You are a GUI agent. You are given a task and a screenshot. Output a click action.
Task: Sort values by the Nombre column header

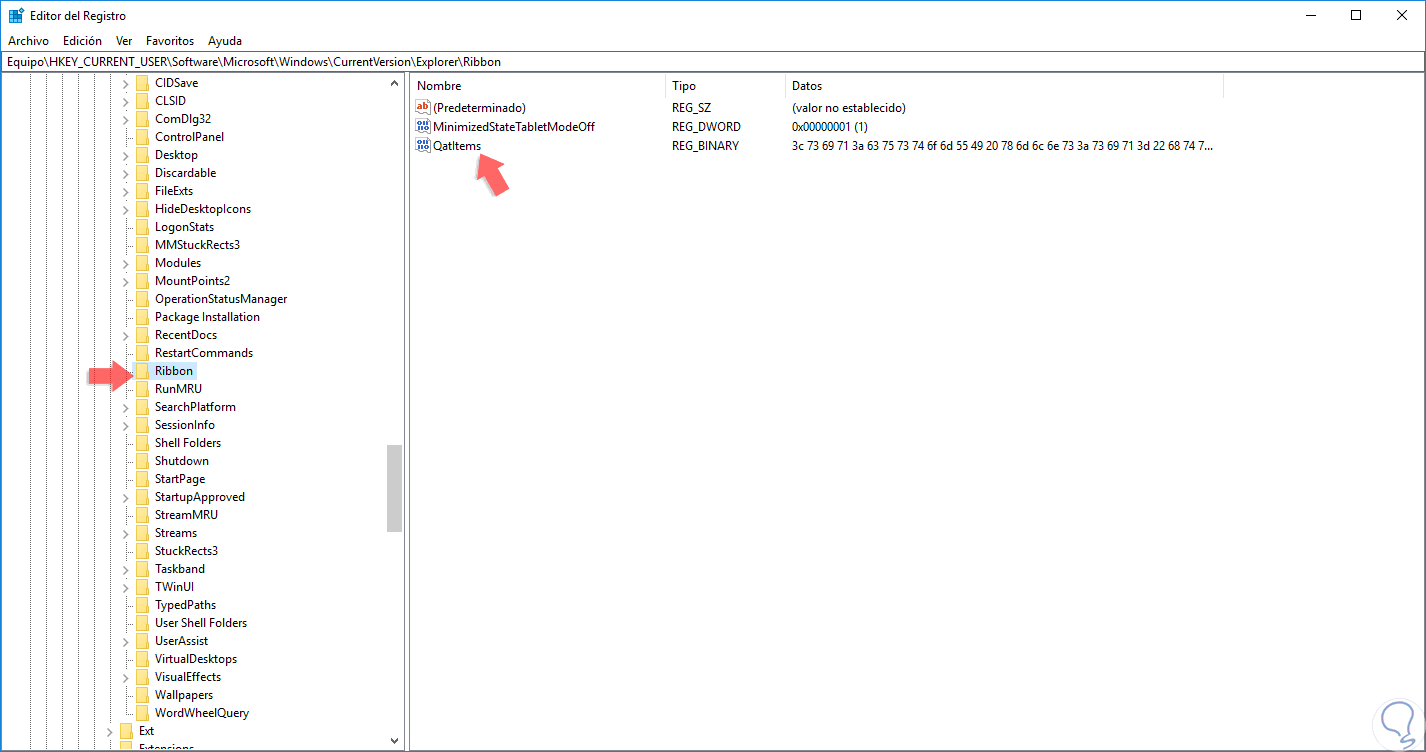(538, 86)
